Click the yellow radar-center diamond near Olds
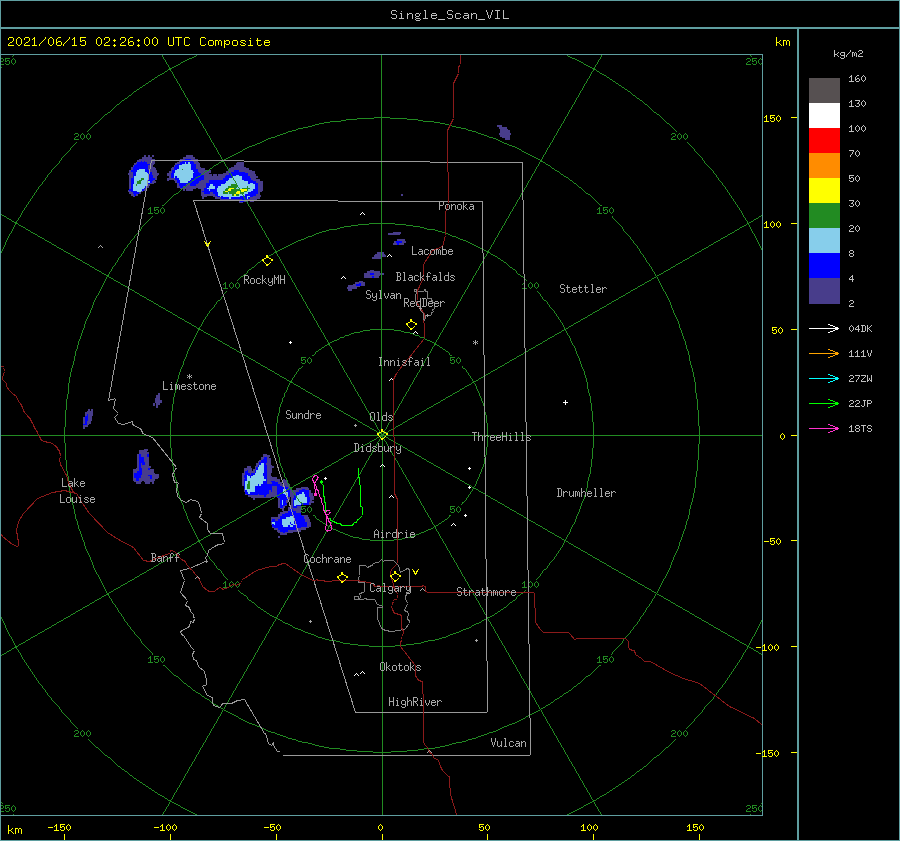This screenshot has width=900, height=841. click(x=382, y=435)
